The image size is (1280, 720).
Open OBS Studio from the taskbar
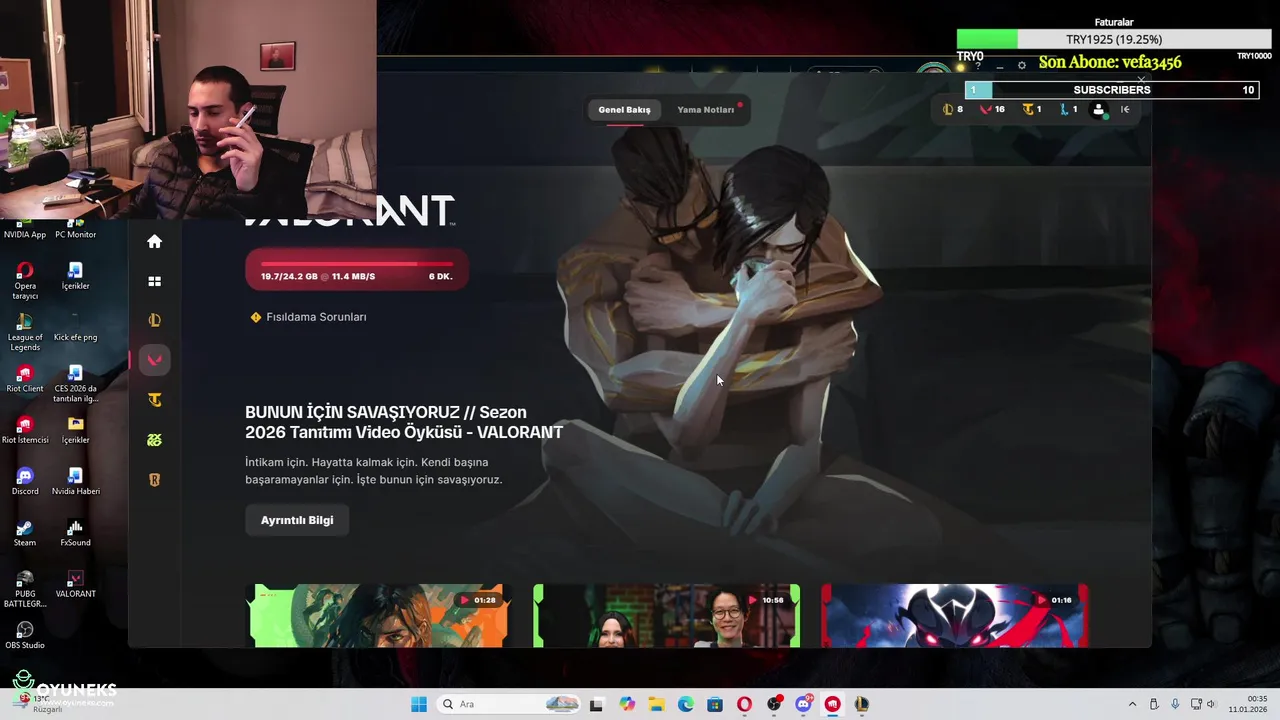(x=774, y=704)
